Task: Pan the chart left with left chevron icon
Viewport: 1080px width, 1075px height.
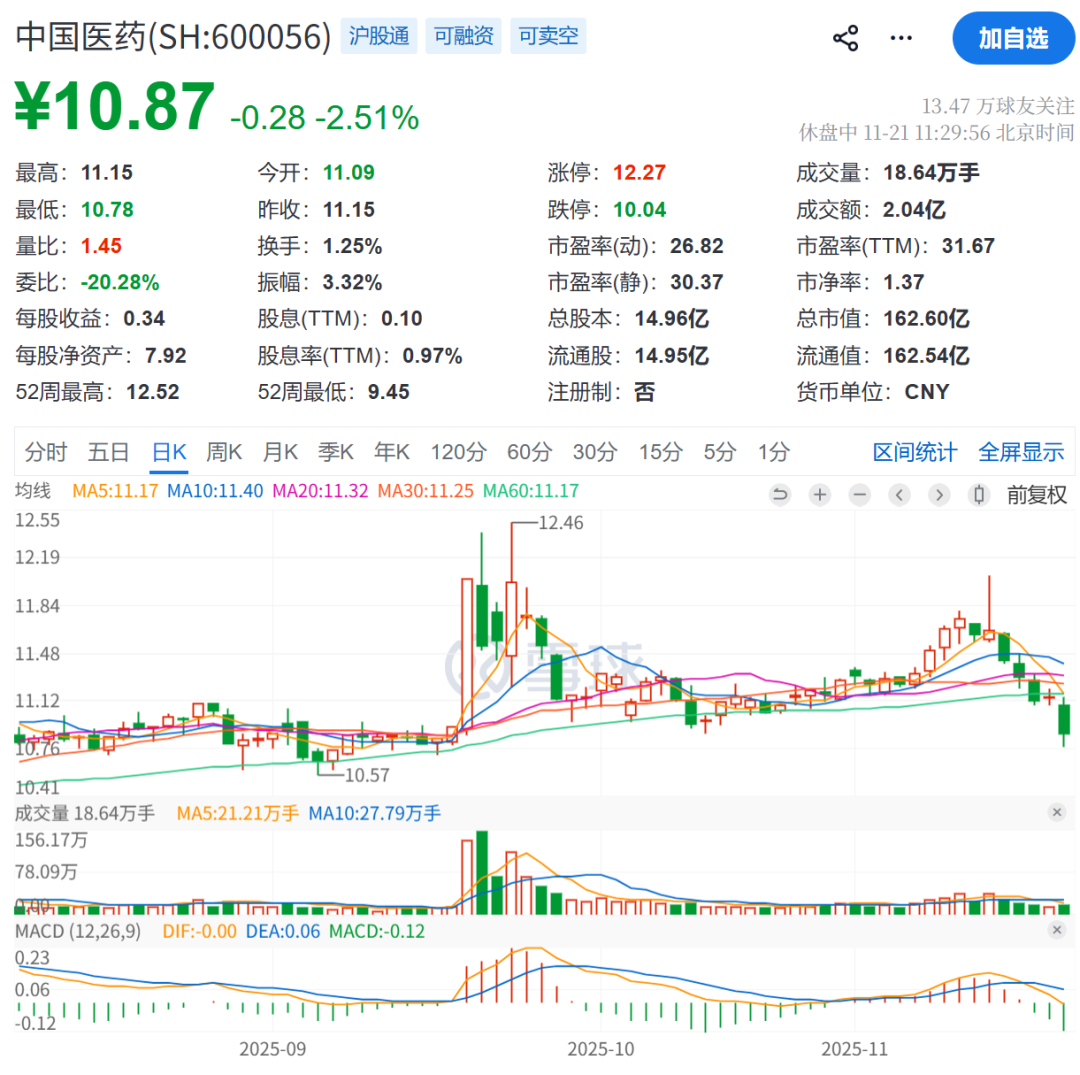Action: click(899, 494)
